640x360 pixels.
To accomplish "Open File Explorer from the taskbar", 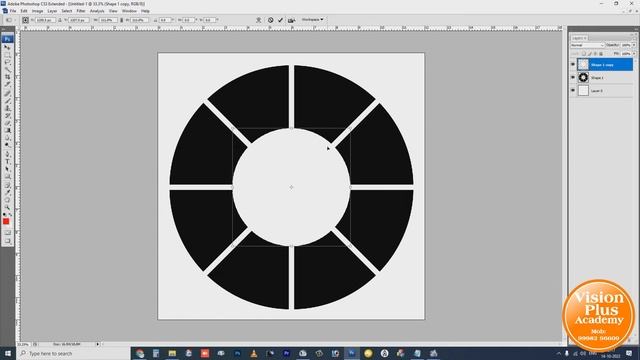I will pyautogui.click(x=172, y=353).
